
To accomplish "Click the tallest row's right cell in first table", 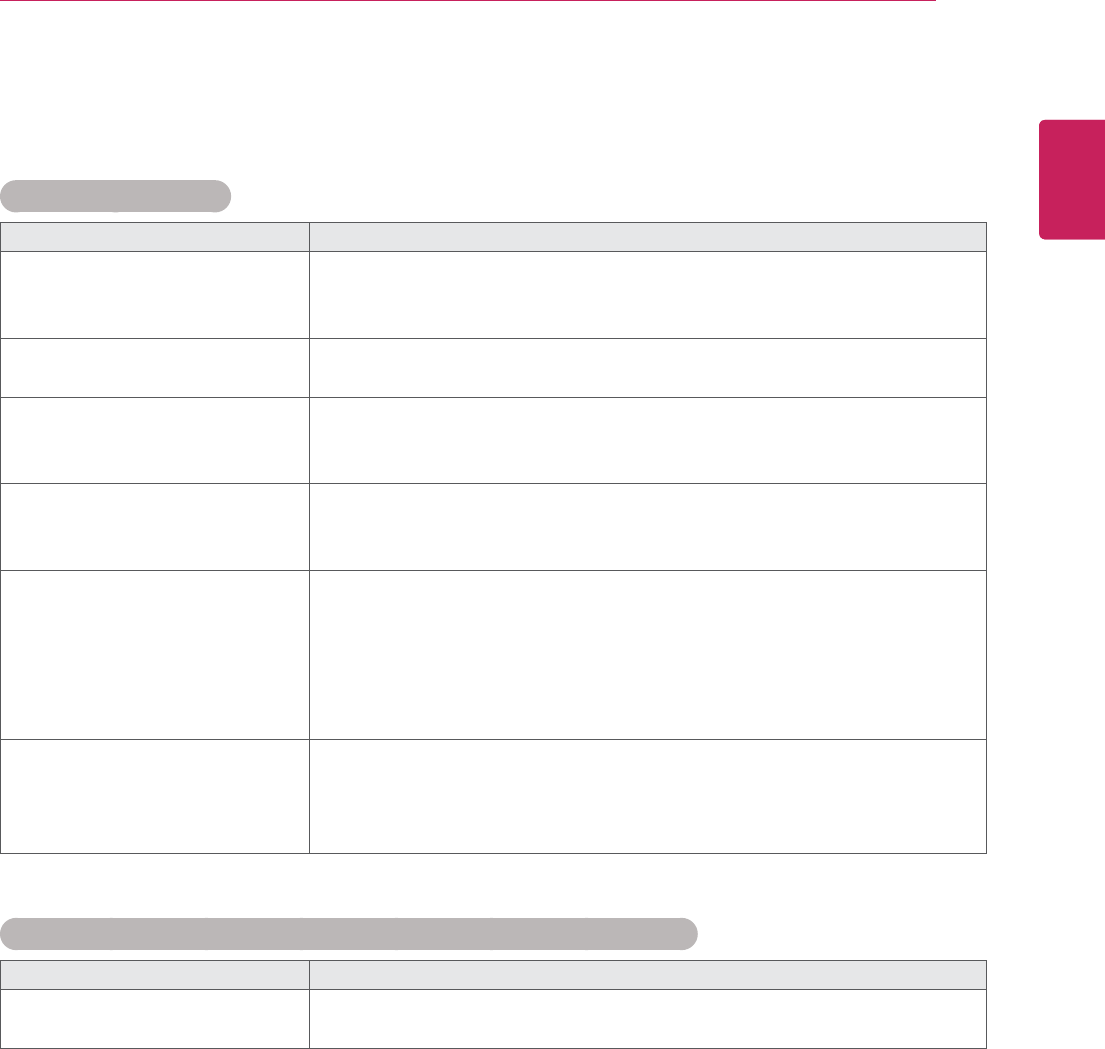I will (647, 655).
